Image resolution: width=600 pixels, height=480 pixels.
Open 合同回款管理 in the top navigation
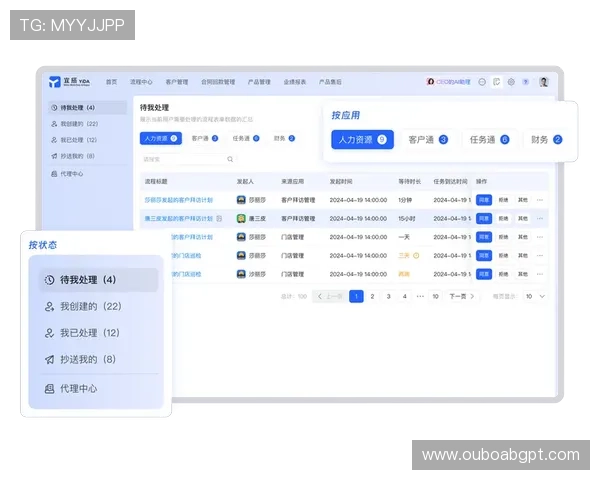(218, 82)
